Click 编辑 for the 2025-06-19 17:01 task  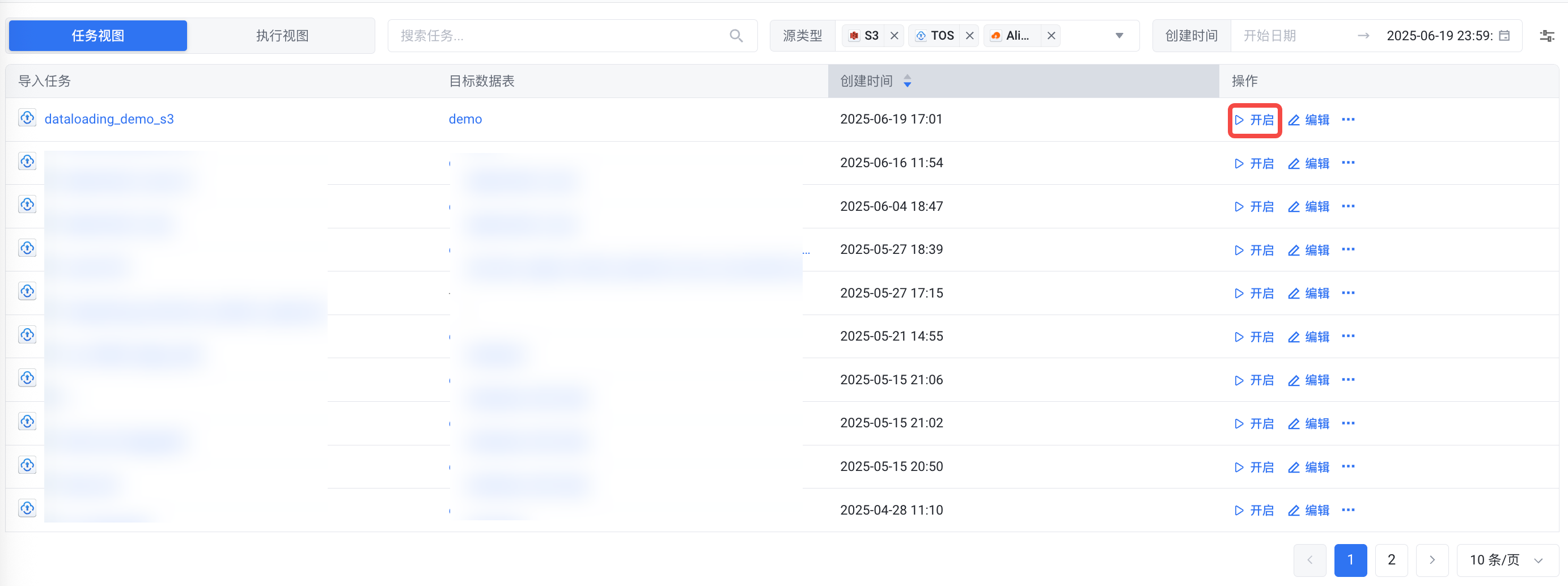[1309, 120]
